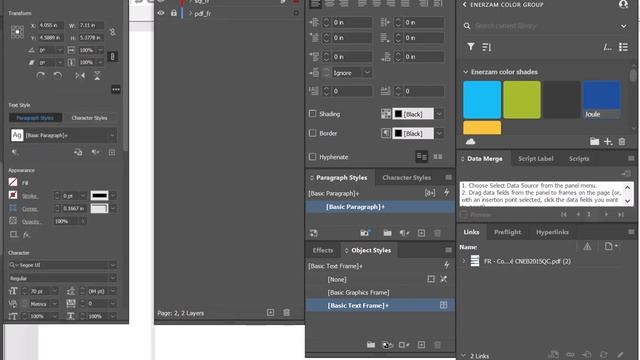Switch to the Hyperlinks tab
Image resolution: width=640 pixels, height=360 pixels.
click(552, 232)
